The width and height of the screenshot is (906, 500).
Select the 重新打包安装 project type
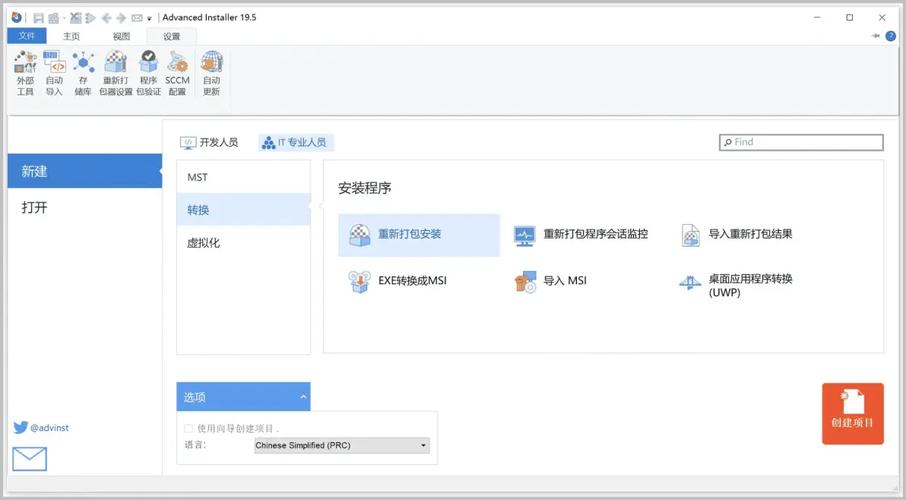[419, 235]
